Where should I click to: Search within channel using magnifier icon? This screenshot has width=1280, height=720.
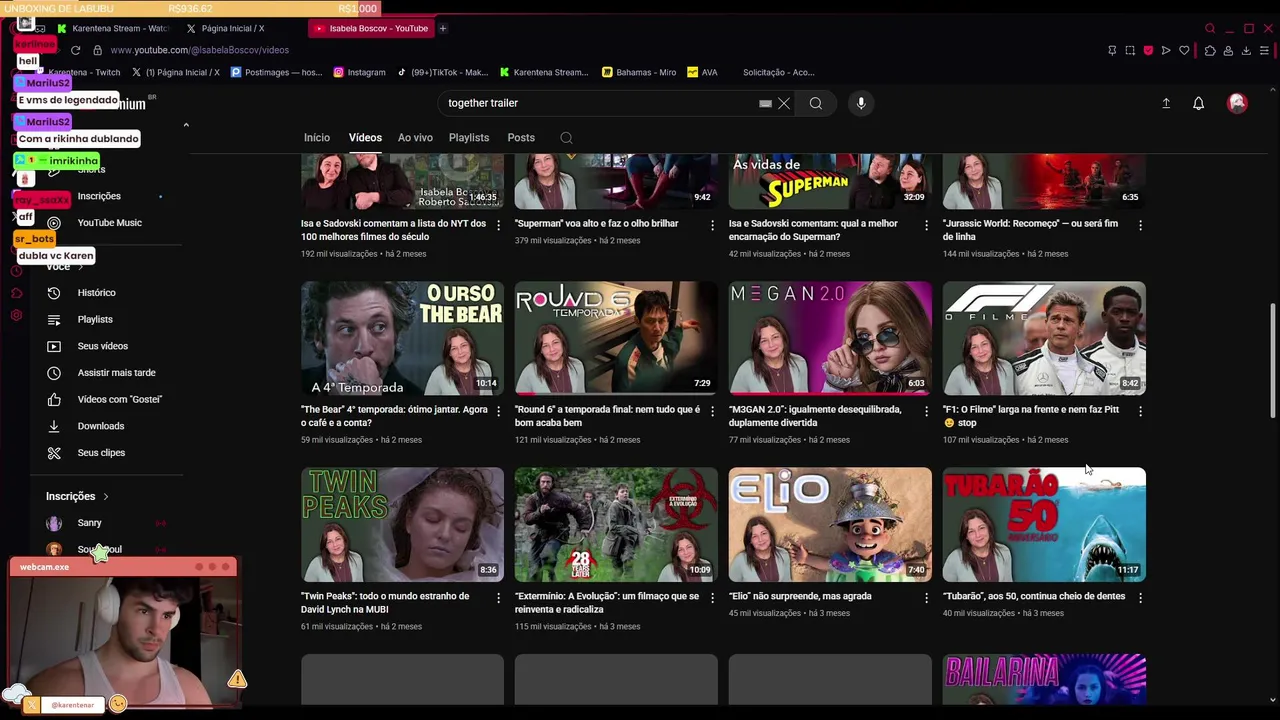tap(566, 138)
